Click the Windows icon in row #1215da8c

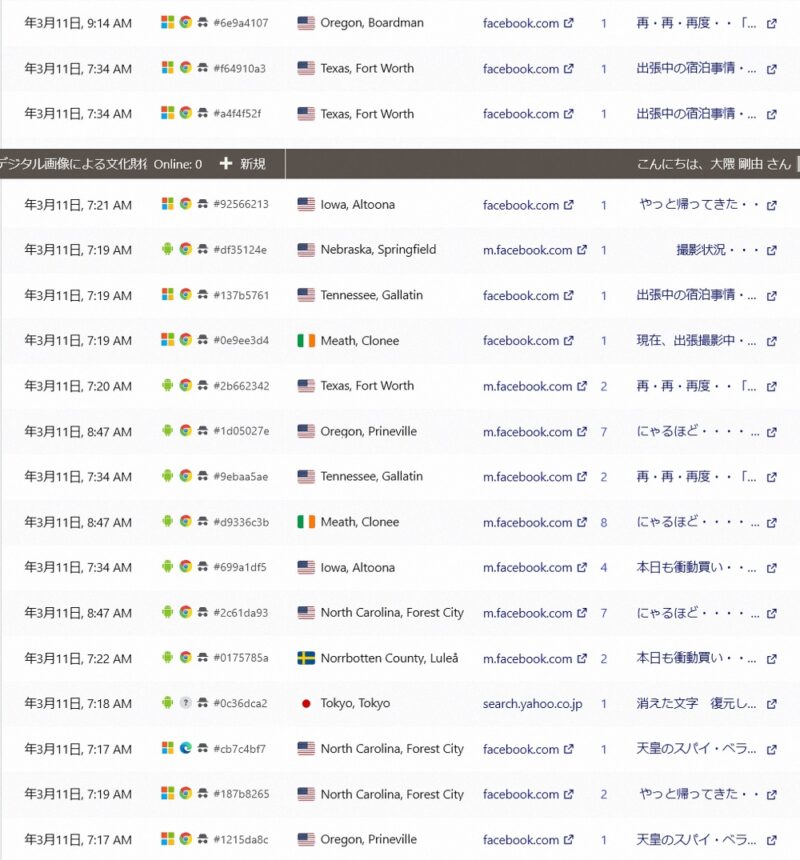coord(168,840)
